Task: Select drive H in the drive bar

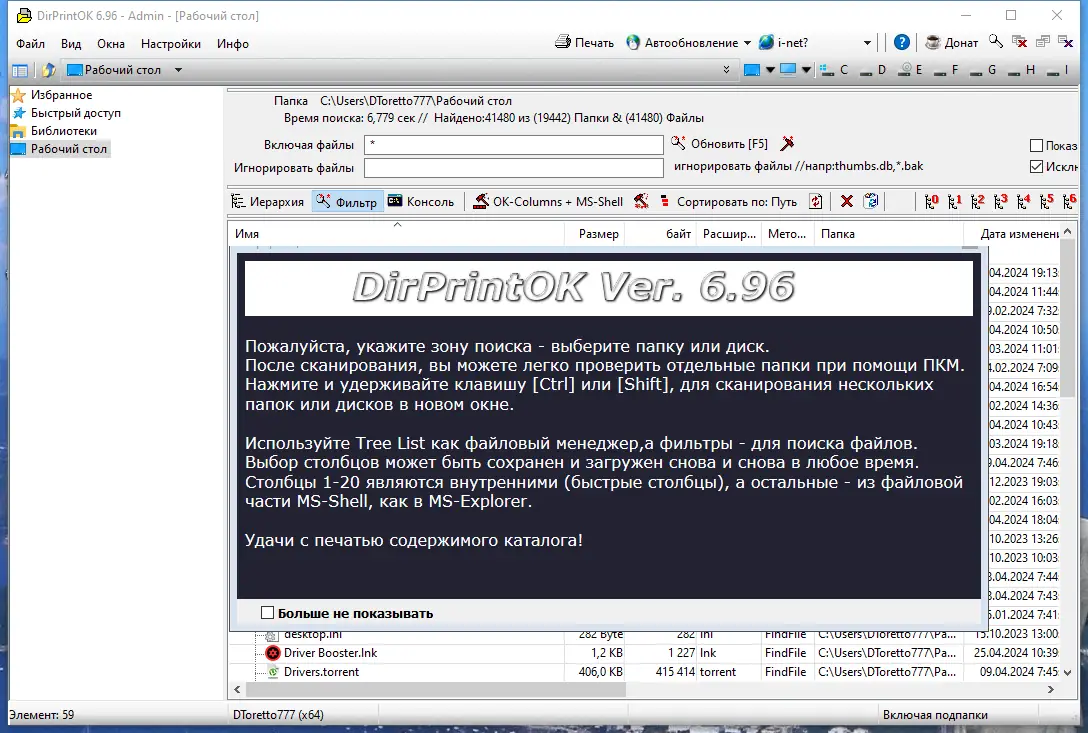Action: tap(1021, 69)
